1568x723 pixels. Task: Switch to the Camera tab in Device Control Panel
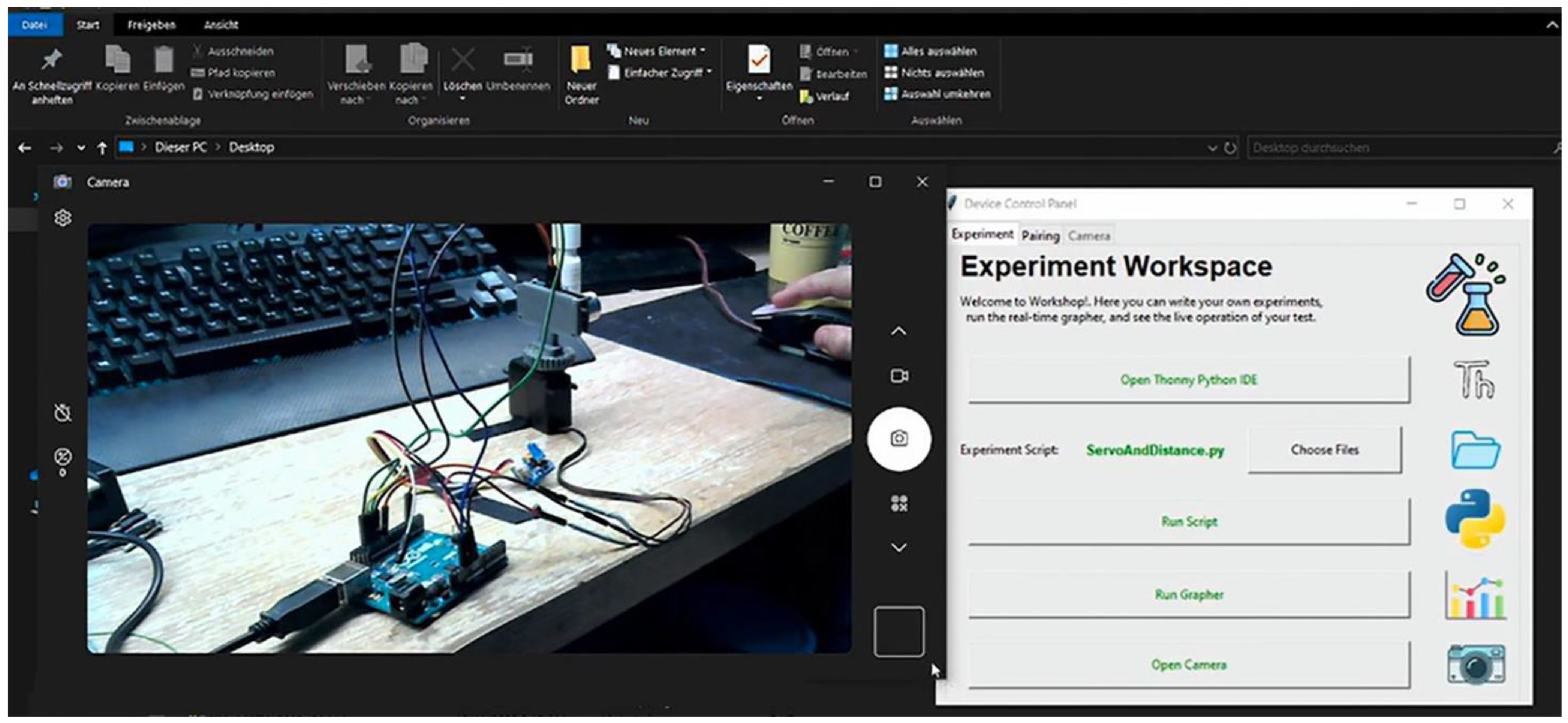click(x=1089, y=236)
